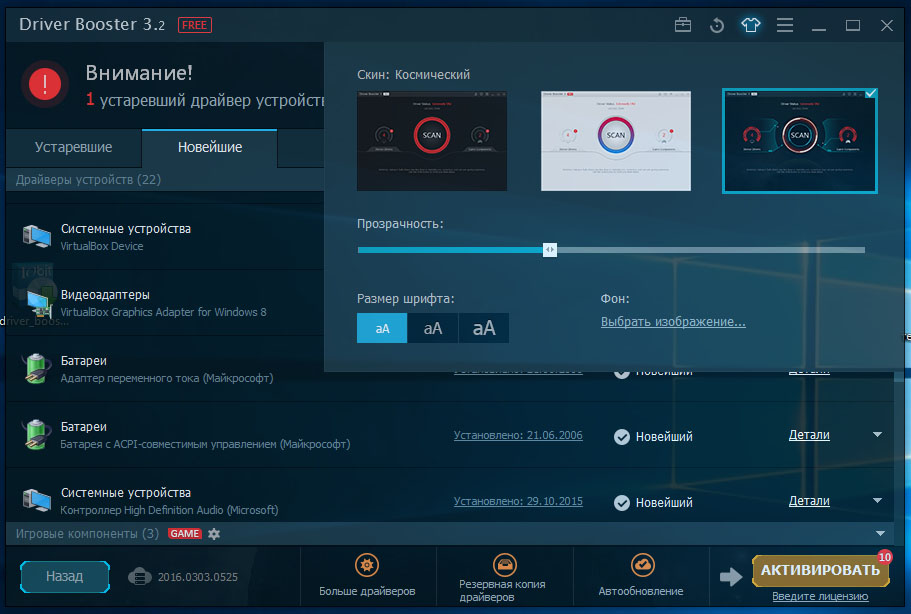Open game components gear settings icon
This screenshot has width=911, height=614.
(x=214, y=534)
